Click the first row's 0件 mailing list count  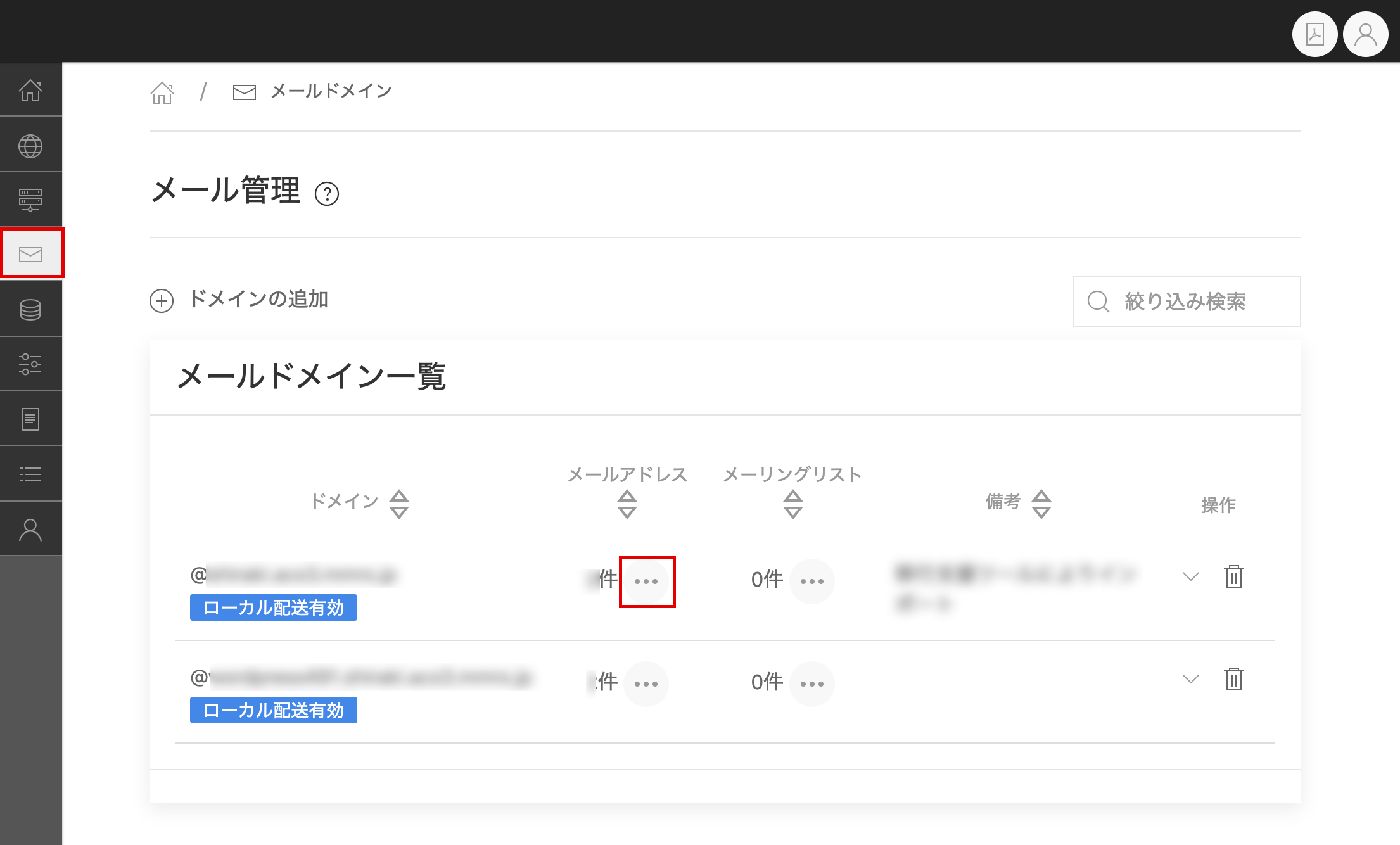tap(767, 580)
